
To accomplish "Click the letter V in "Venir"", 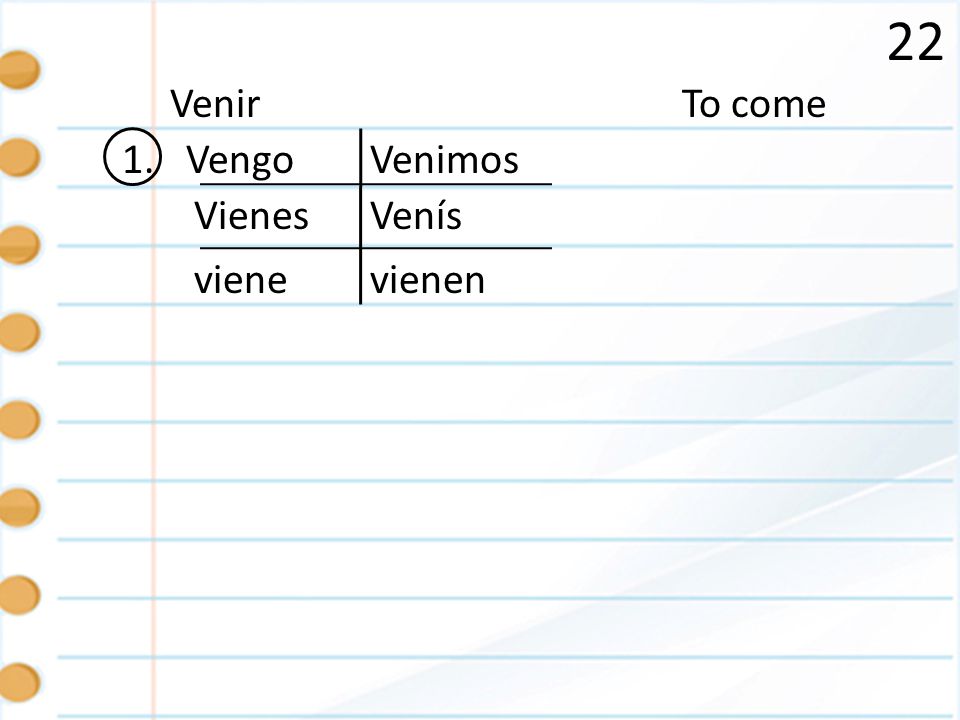I will click(182, 103).
